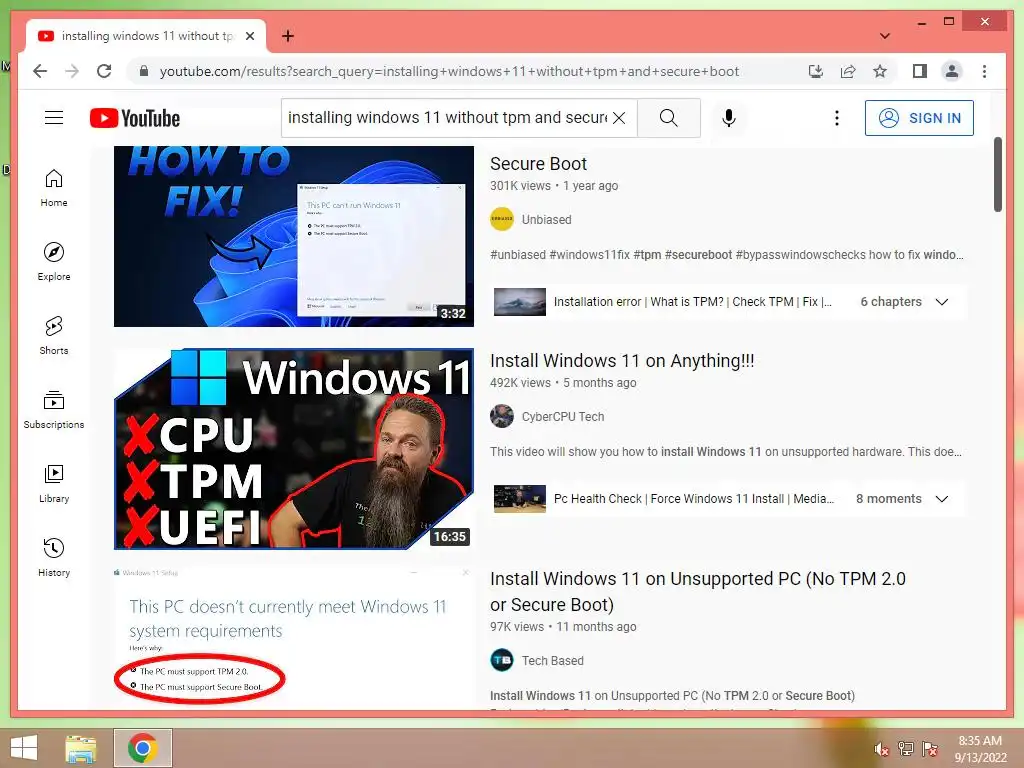The height and width of the screenshot is (768, 1024).
Task: Open a new tab with the plus
Action: (x=288, y=36)
